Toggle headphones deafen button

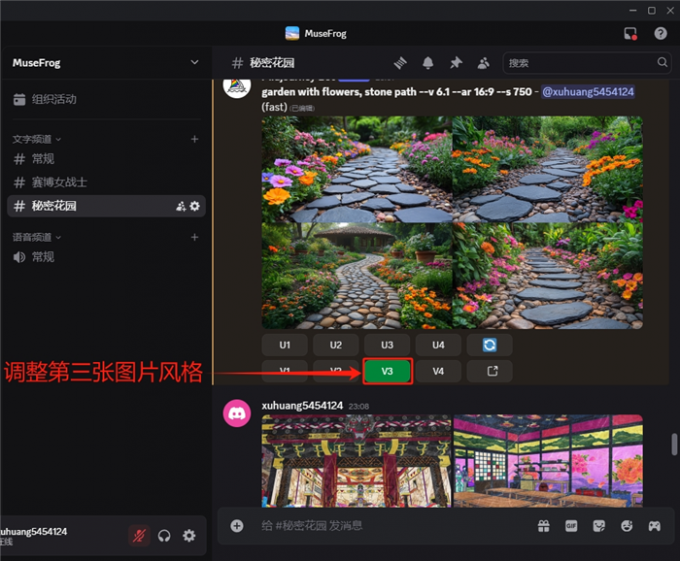pyautogui.click(x=164, y=536)
